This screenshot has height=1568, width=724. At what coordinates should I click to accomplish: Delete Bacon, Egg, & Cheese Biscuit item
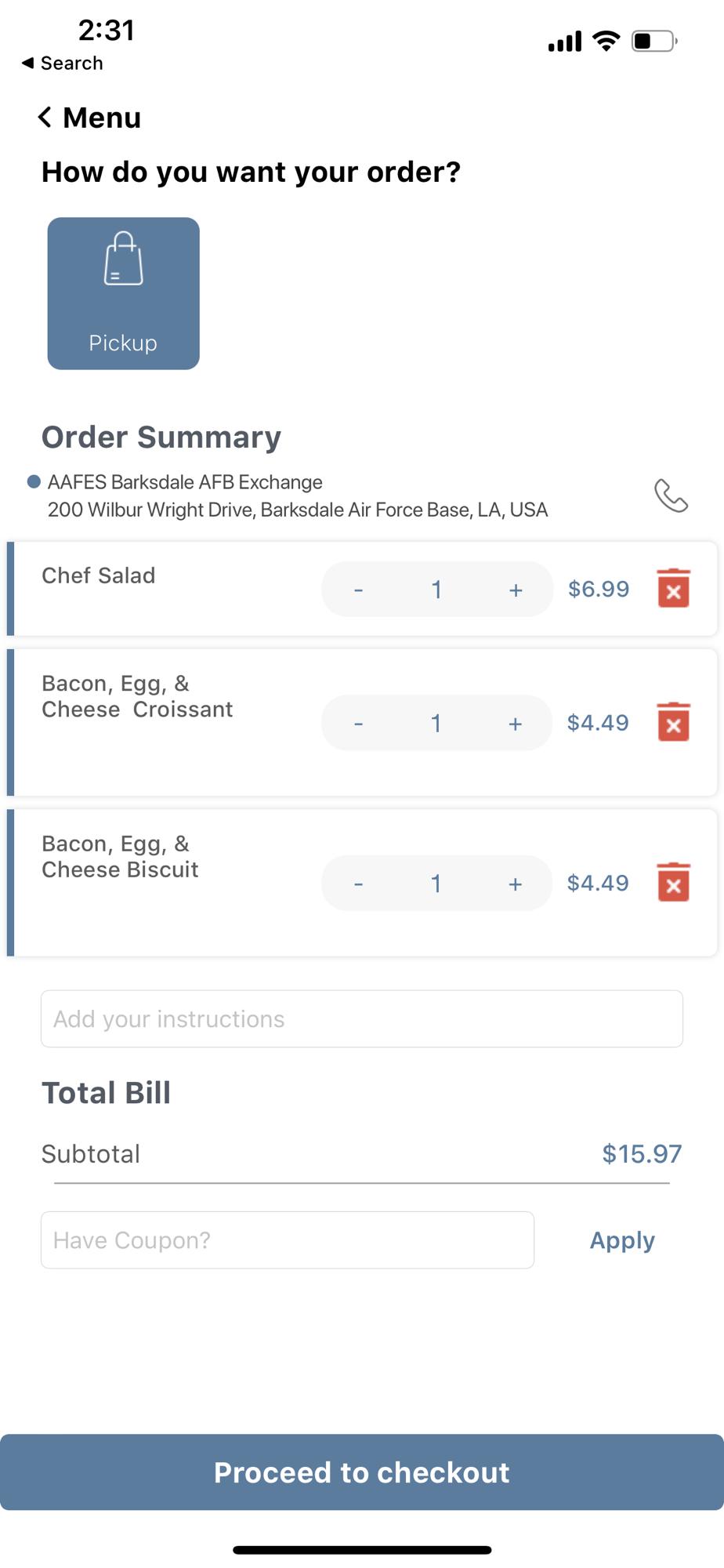pyautogui.click(x=673, y=883)
